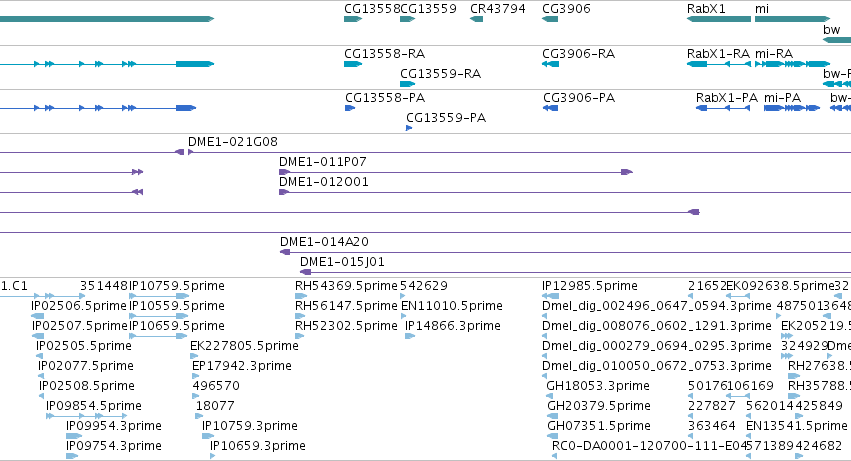Select the mi gene bar
851x461 pixels.
(x=792, y=19)
